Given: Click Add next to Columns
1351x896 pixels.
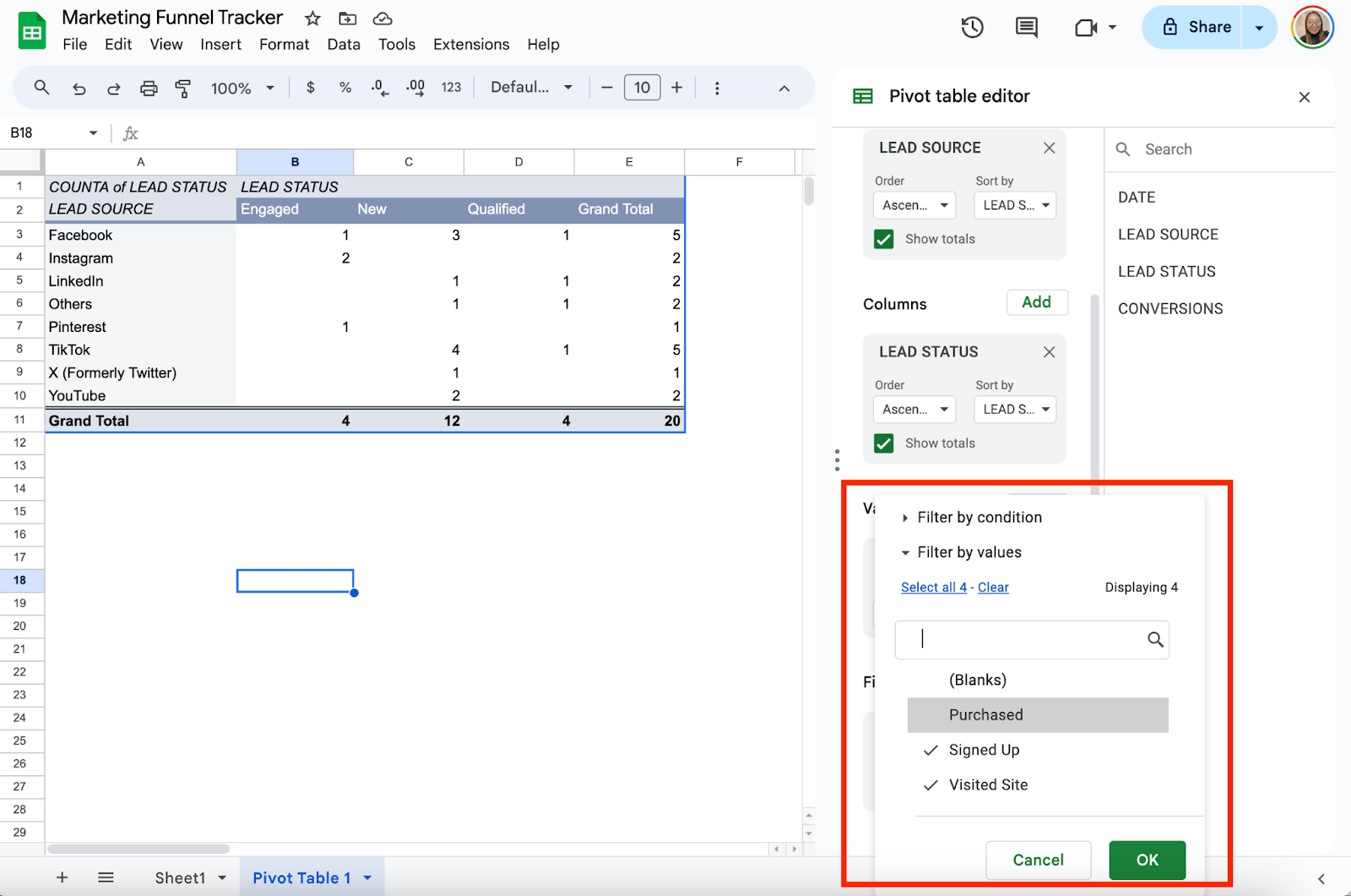Looking at the screenshot, I should [1037, 302].
